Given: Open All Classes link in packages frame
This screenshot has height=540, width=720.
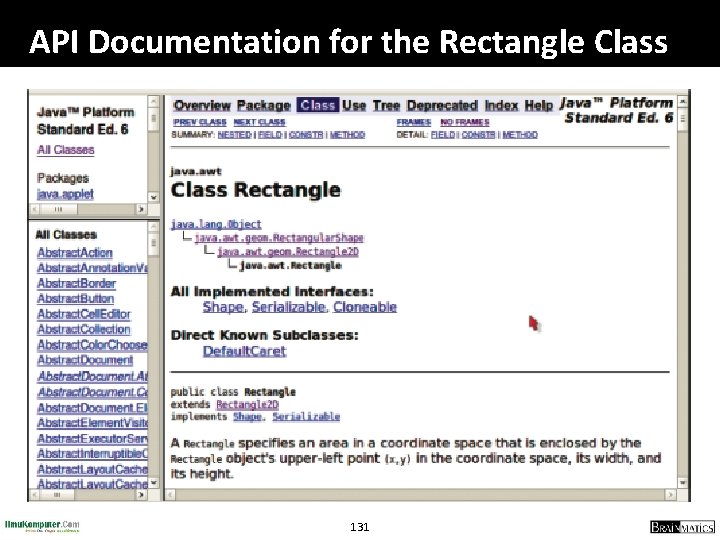Looking at the screenshot, I should click(x=66, y=150).
